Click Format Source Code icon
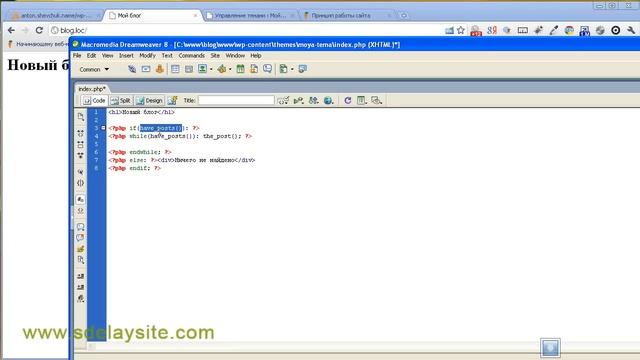 [80, 298]
